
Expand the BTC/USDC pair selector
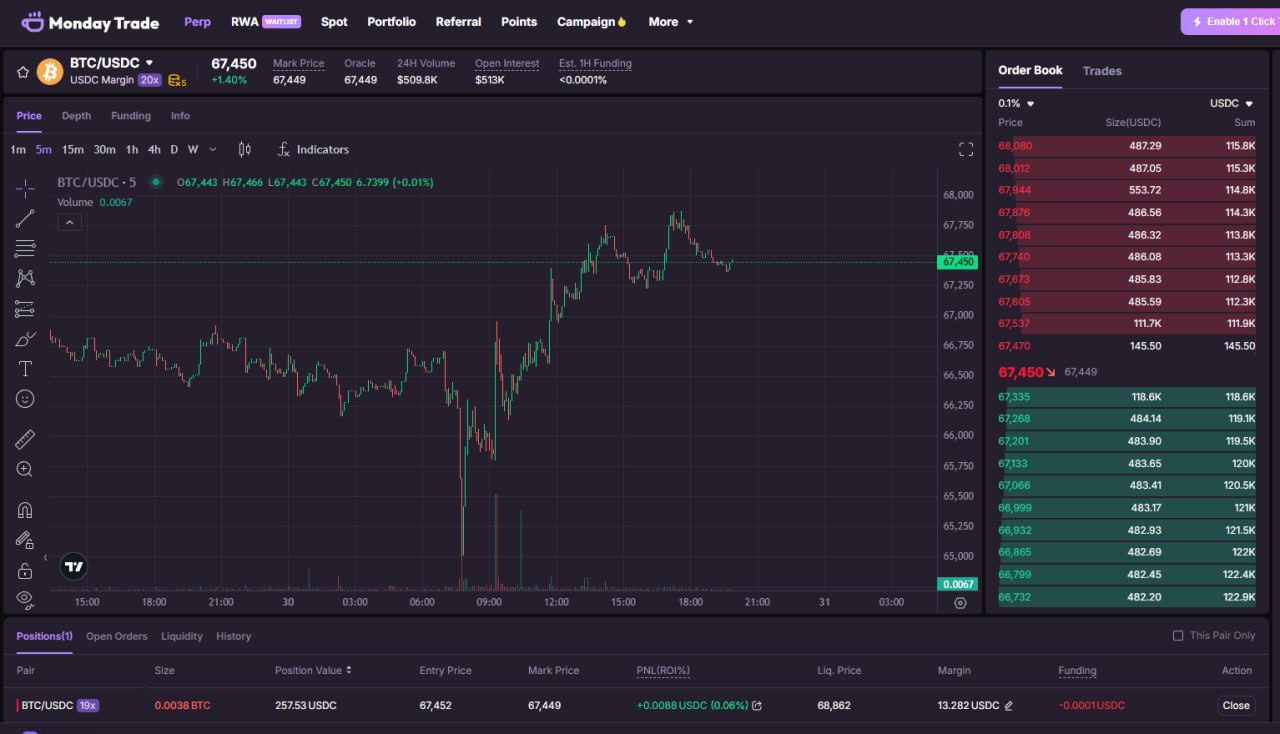tap(149, 63)
